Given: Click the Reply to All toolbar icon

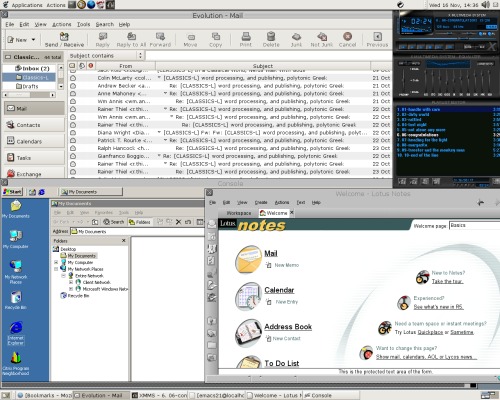Looking at the screenshot, I should tap(131, 36).
